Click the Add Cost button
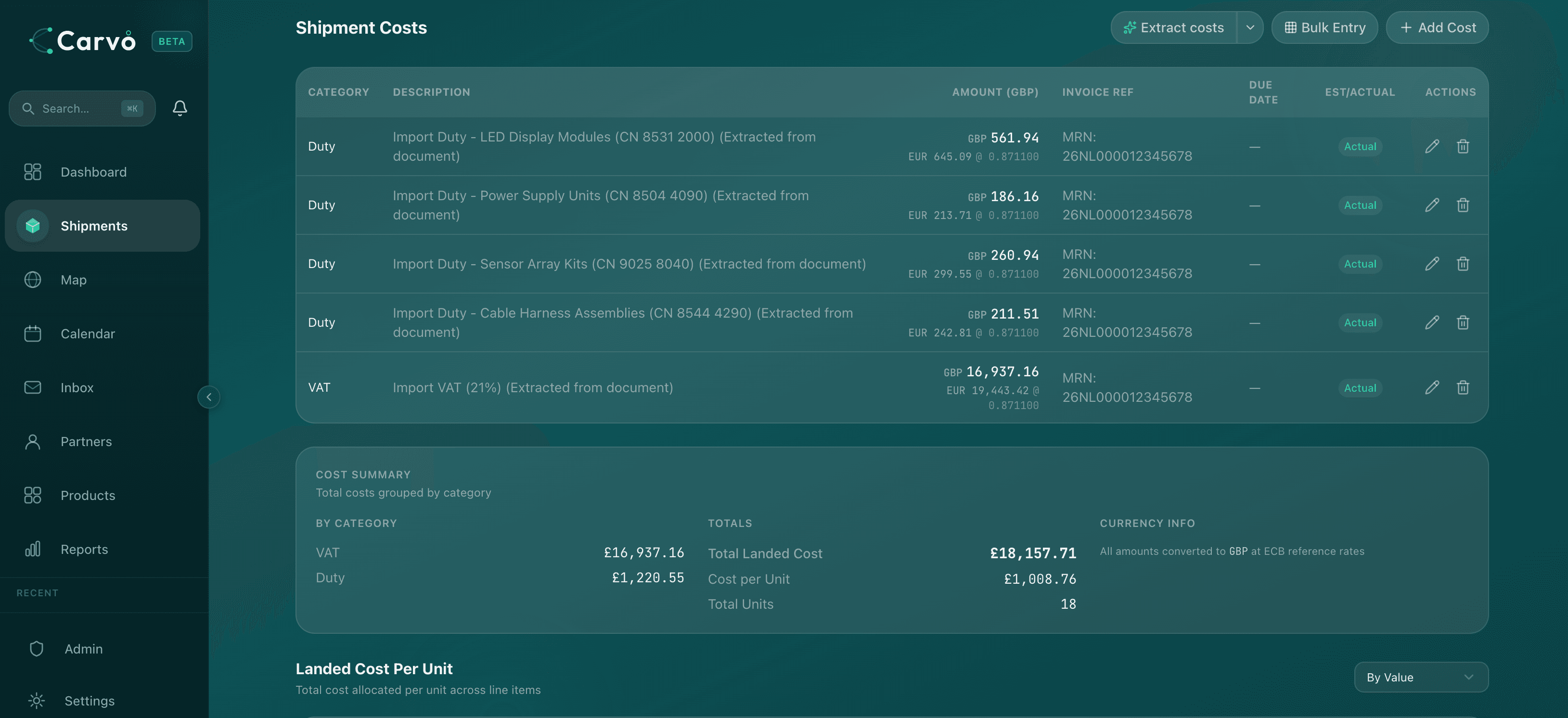This screenshot has height=718, width=1568. (1437, 27)
